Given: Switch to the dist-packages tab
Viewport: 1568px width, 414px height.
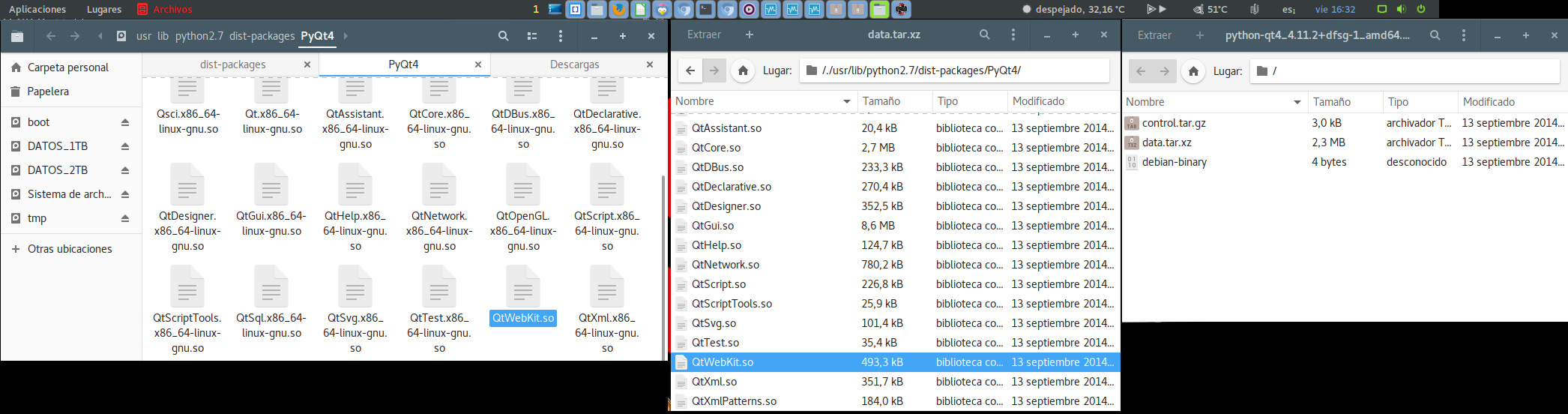Looking at the screenshot, I should click(x=232, y=64).
